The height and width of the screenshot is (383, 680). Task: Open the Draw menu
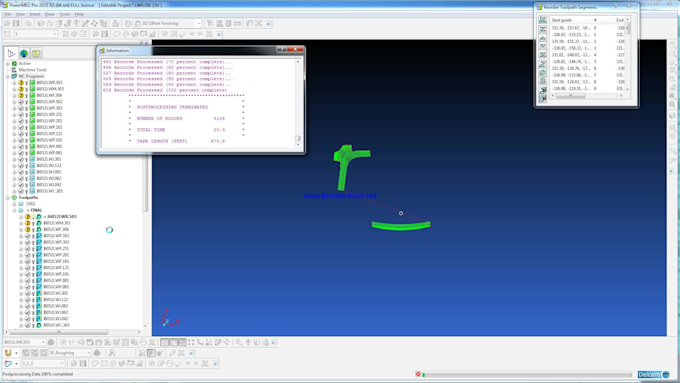[x=50, y=14]
